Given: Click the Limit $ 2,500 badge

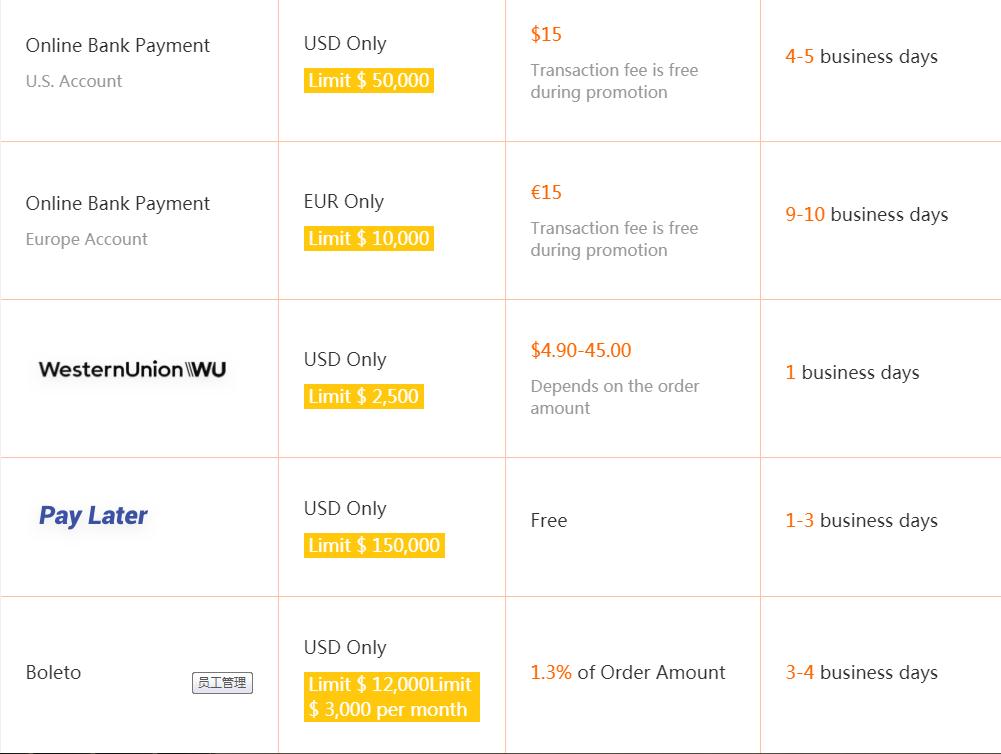Looking at the screenshot, I should (x=364, y=397).
